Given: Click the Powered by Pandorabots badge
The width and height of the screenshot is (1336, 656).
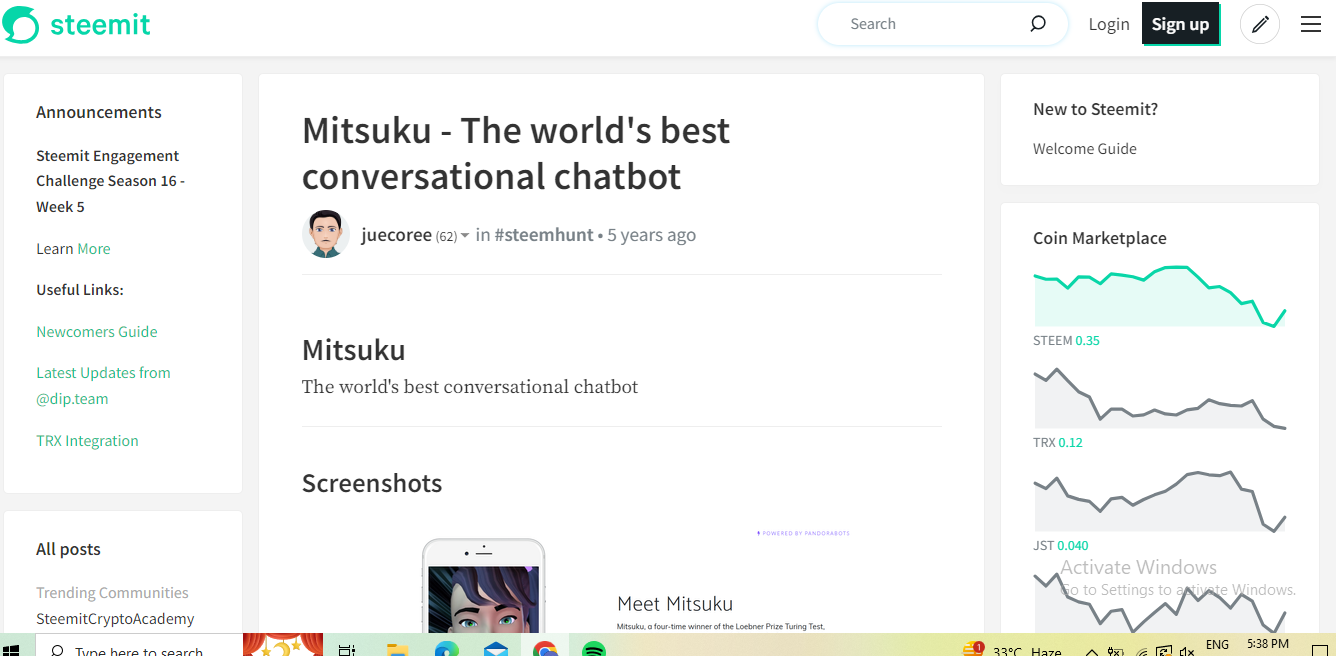Looking at the screenshot, I should coord(803,533).
